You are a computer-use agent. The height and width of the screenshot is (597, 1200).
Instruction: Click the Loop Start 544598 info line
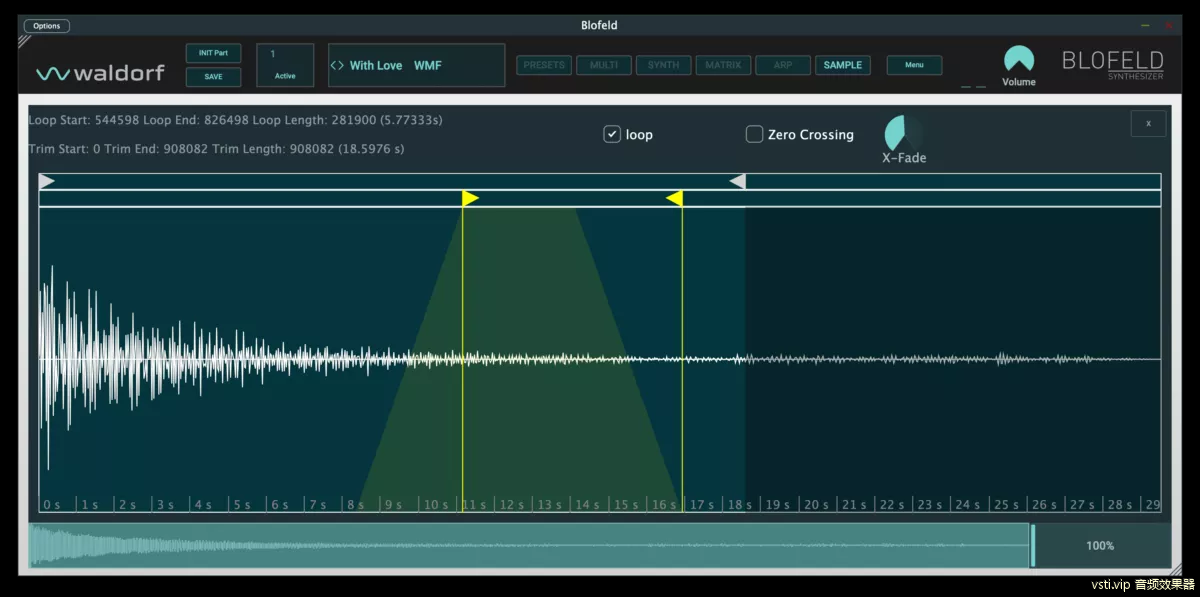236,120
